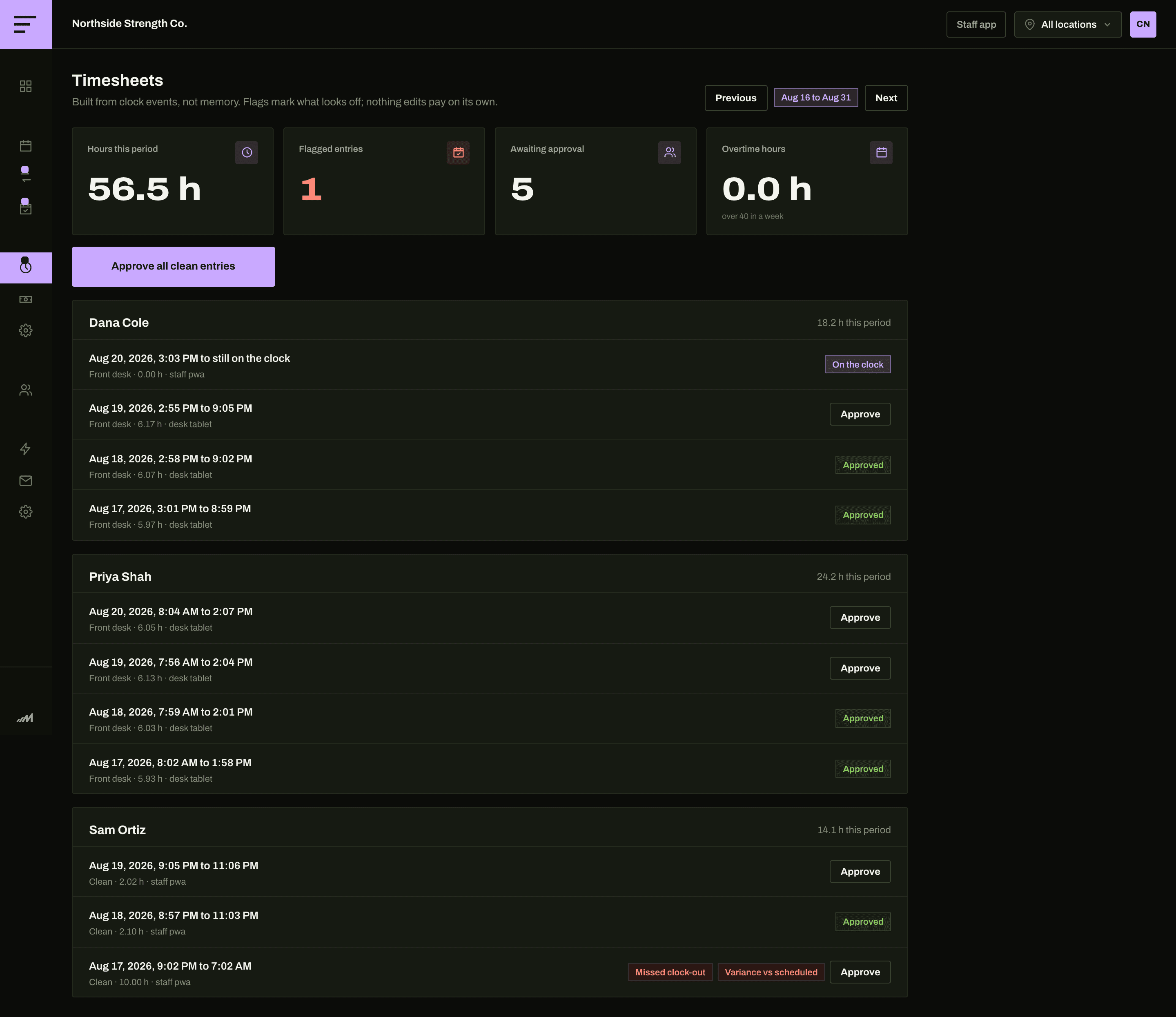1176x1017 pixels.
Task: Click the Missed clock-out flag
Action: click(670, 972)
